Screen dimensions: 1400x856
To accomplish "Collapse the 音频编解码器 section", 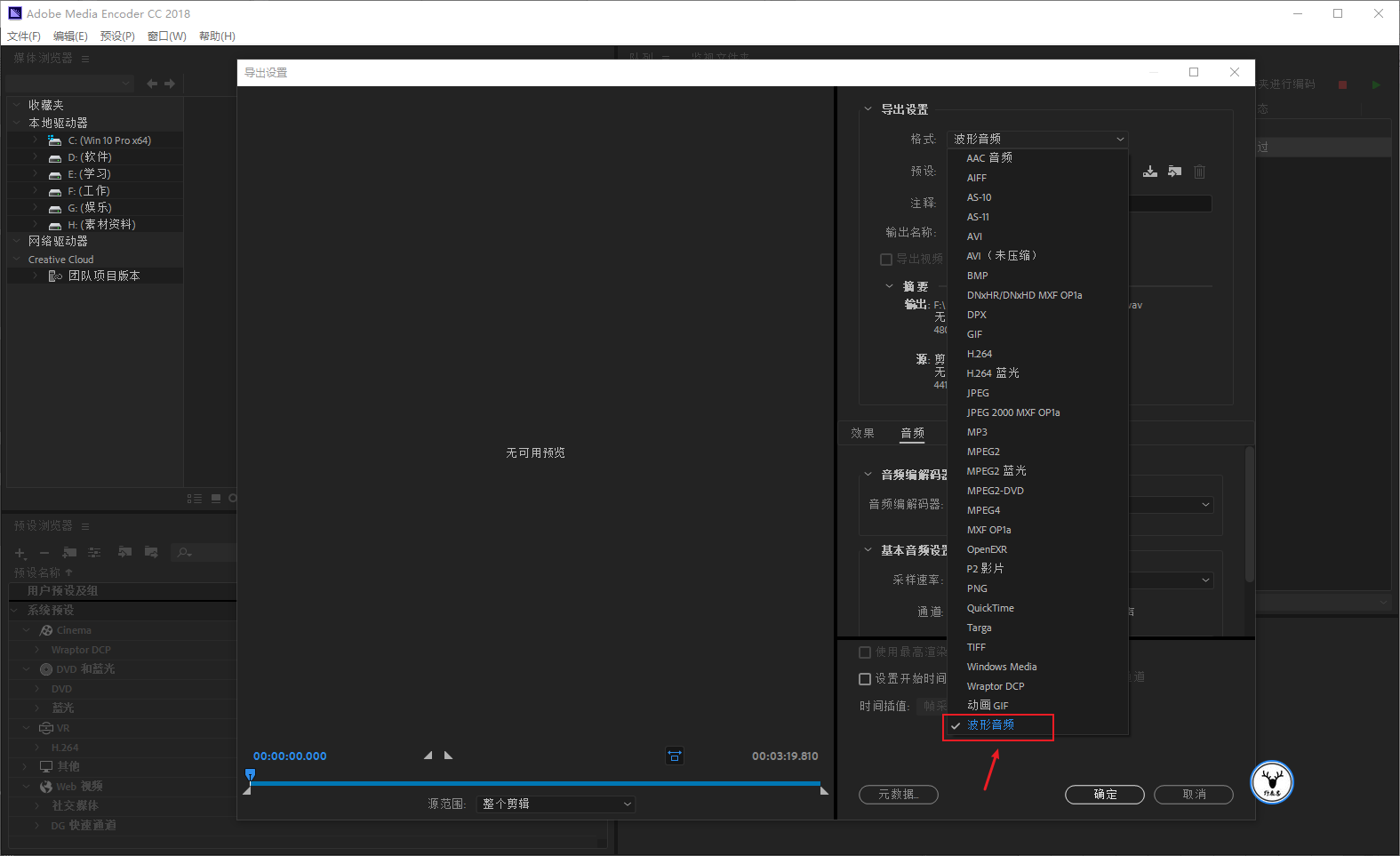I will tap(868, 475).
